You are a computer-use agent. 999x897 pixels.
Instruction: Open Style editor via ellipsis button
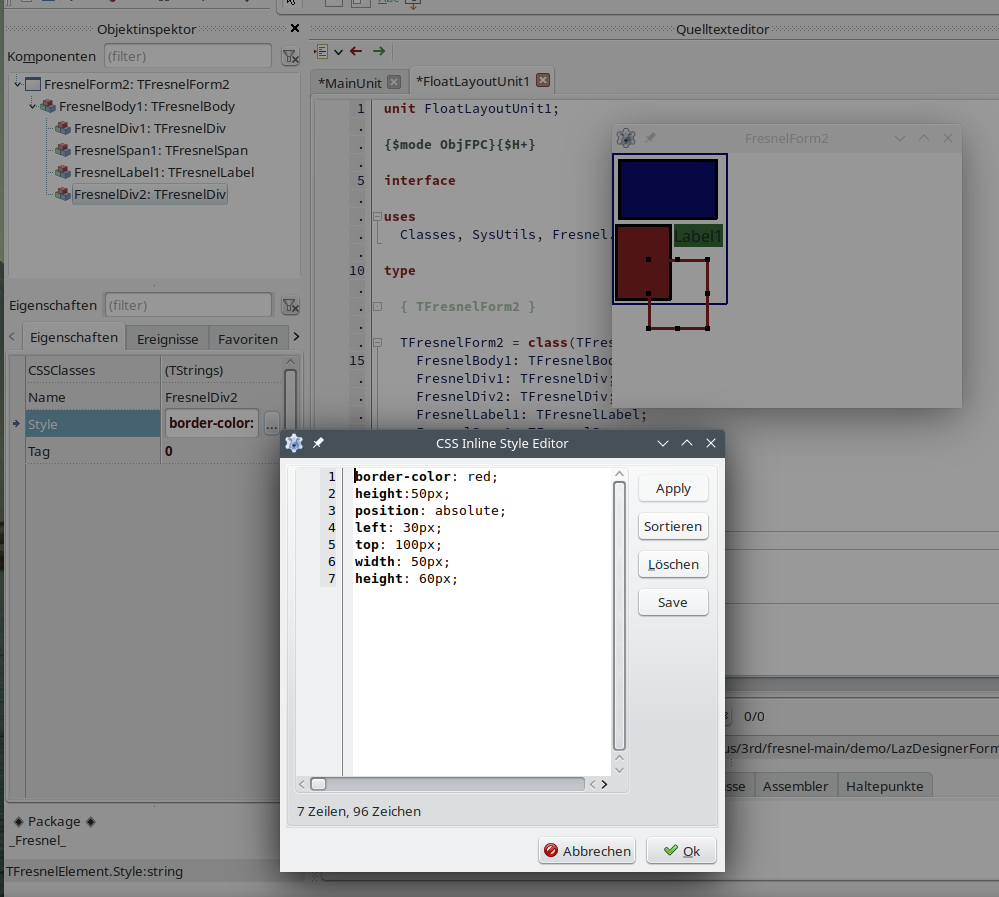coord(271,424)
